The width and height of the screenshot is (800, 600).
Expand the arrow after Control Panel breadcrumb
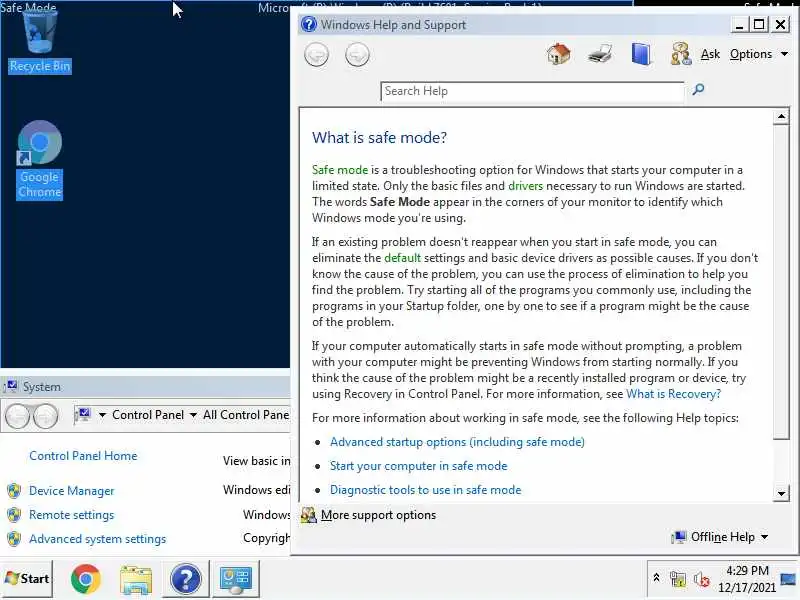coord(193,415)
